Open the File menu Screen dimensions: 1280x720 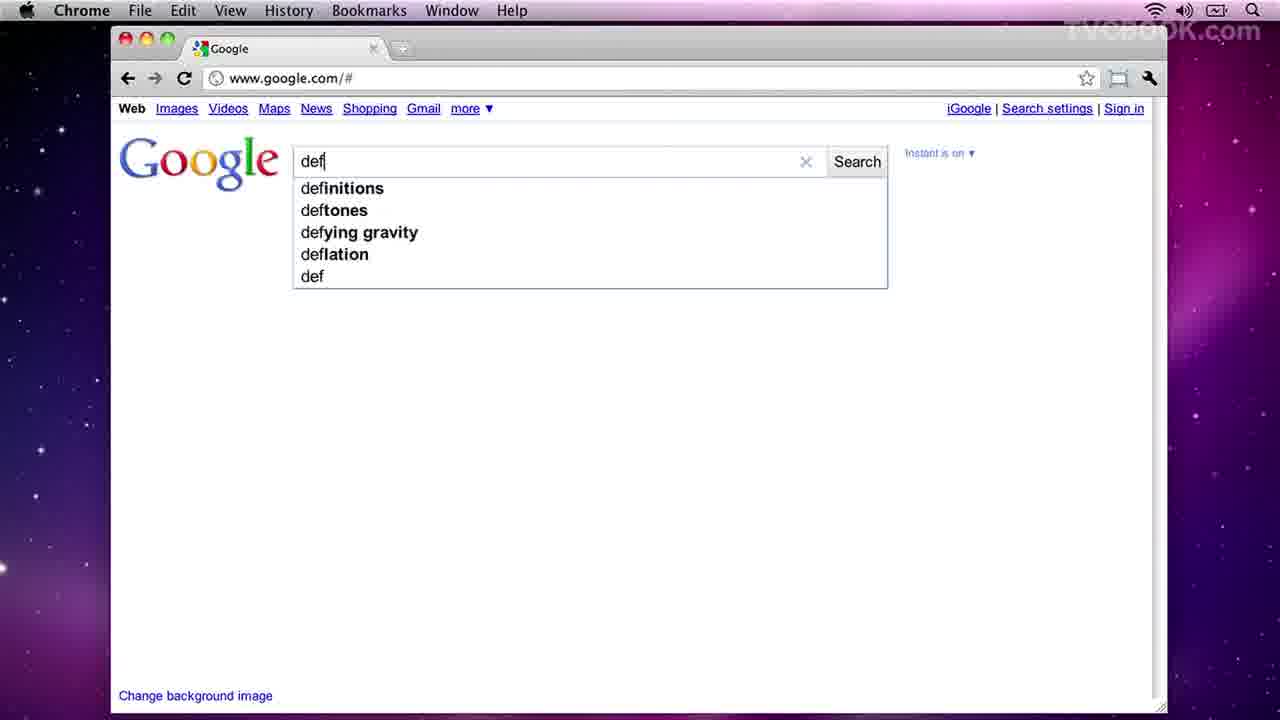click(x=140, y=10)
